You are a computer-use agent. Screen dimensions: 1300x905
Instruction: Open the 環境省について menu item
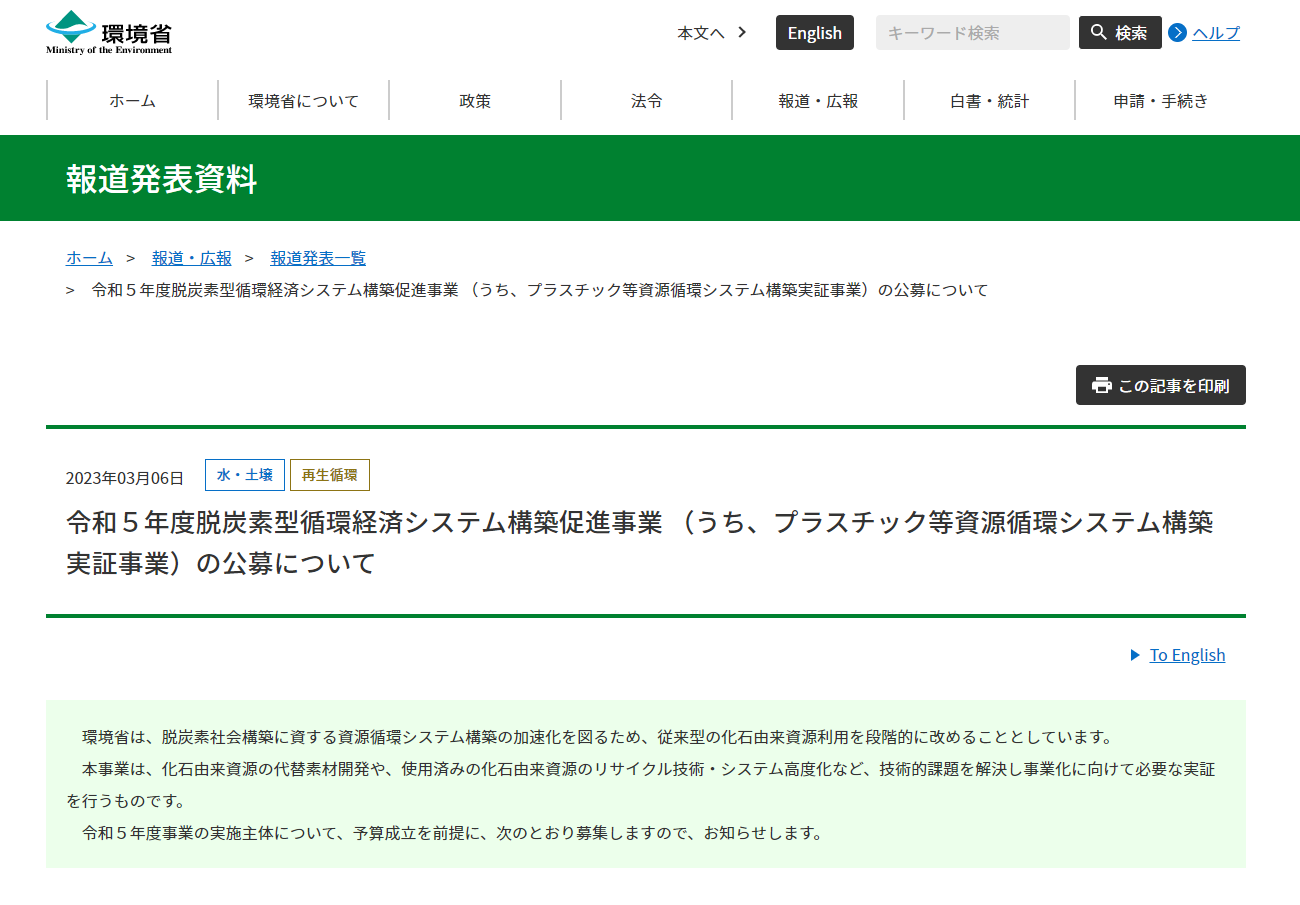click(x=303, y=100)
